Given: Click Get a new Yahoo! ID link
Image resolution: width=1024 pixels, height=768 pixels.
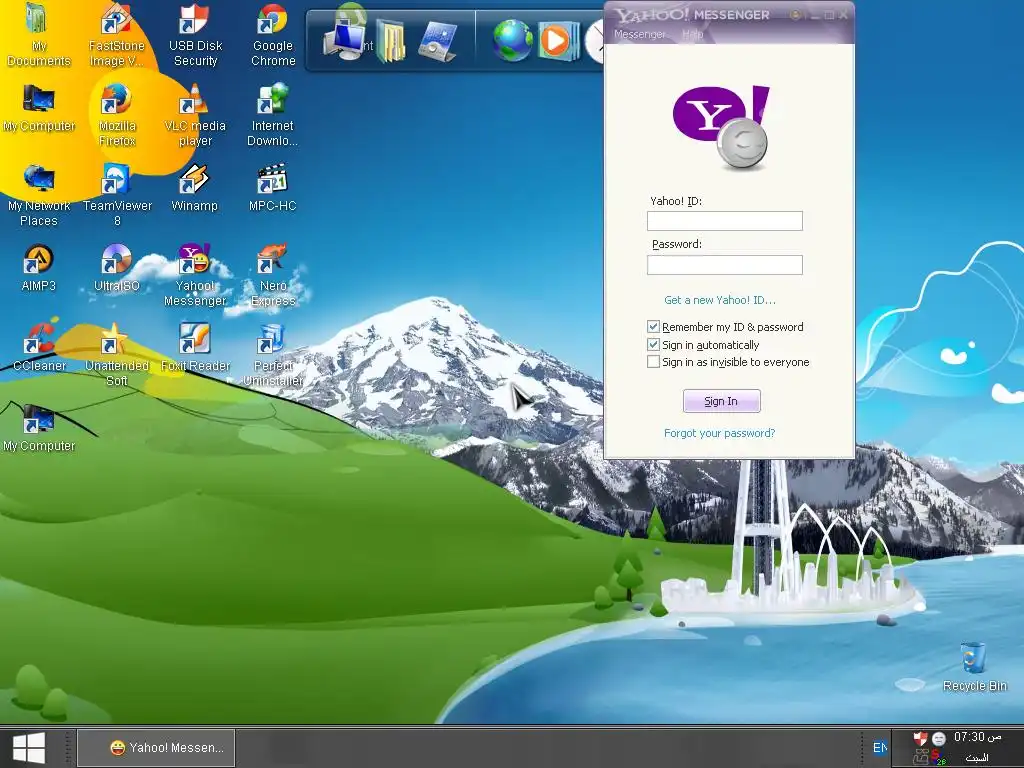Looking at the screenshot, I should point(720,300).
